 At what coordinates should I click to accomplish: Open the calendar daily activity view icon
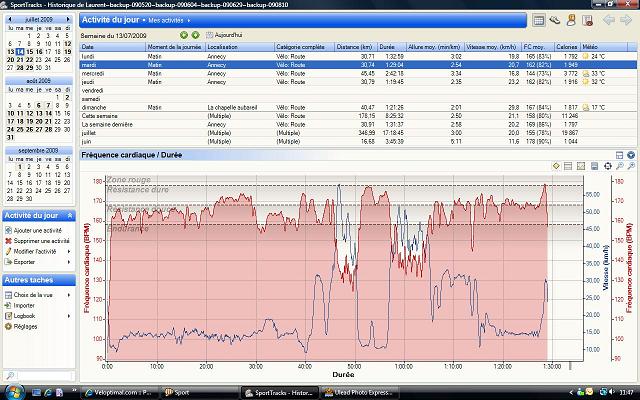pos(538,20)
